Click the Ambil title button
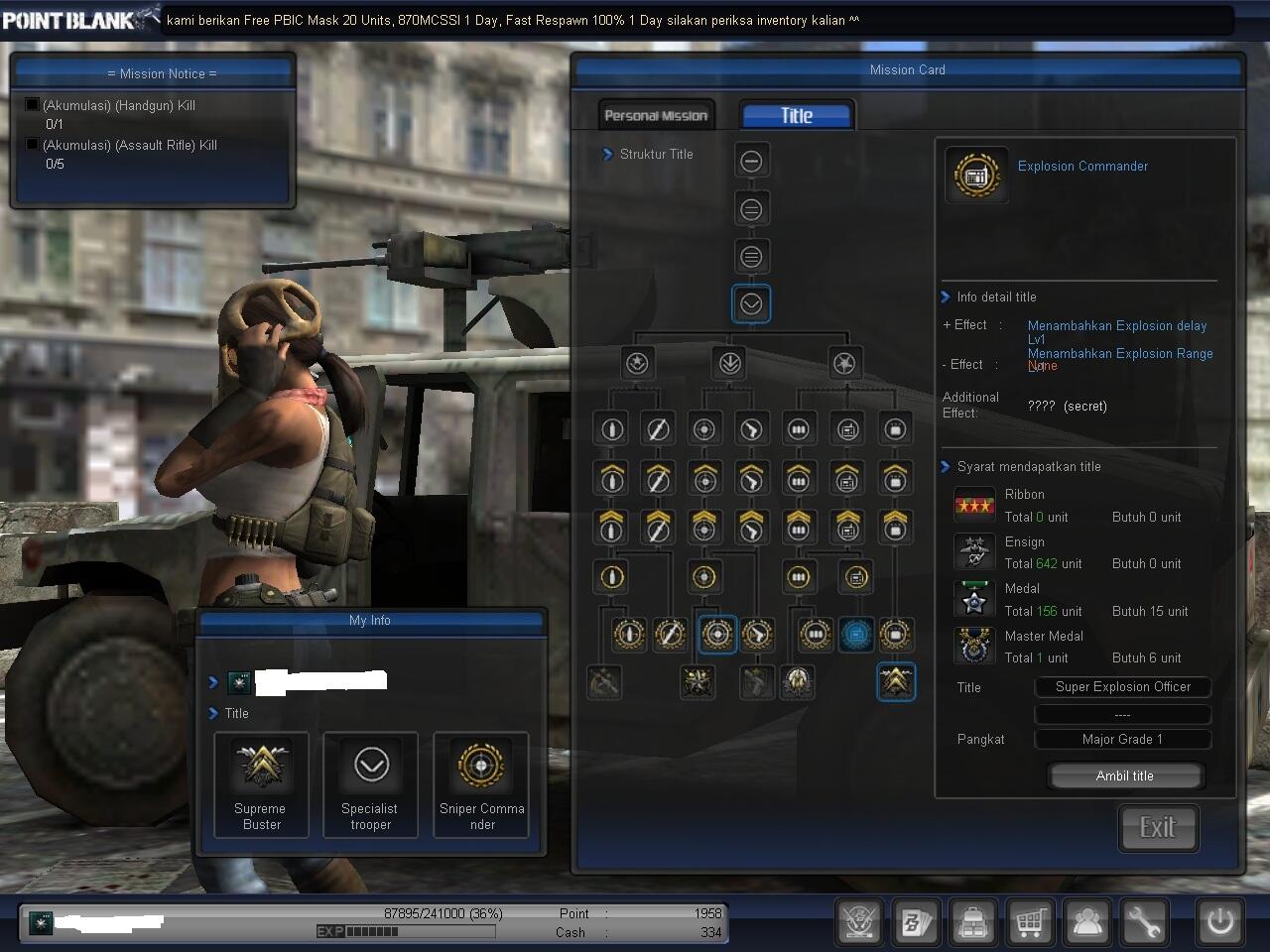1270x952 pixels. pyautogui.click(x=1125, y=775)
